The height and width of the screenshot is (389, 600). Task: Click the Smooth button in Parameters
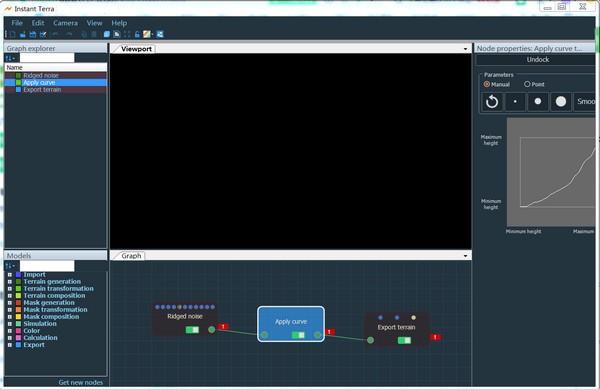[585, 102]
